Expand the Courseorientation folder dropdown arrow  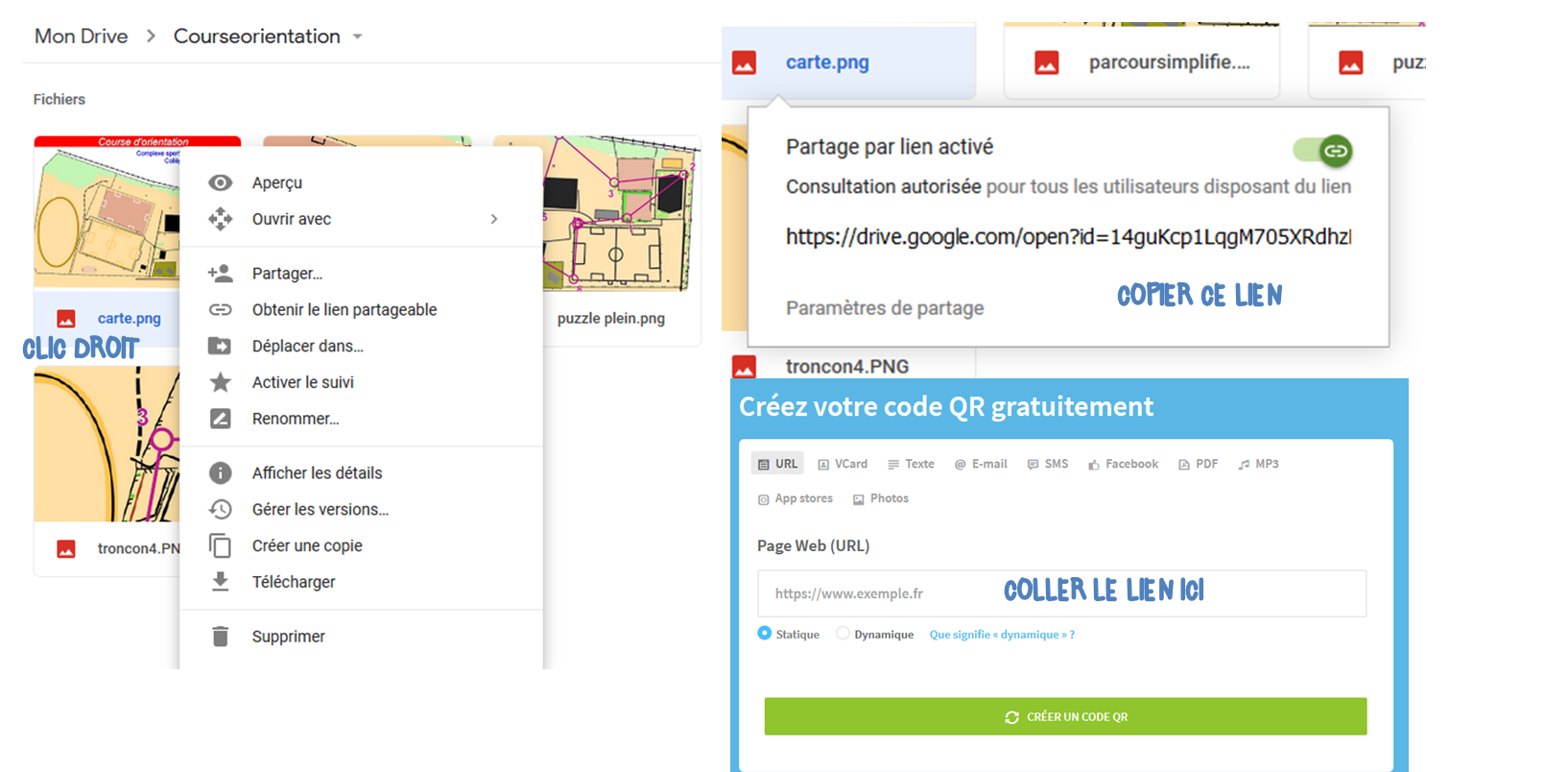(x=358, y=36)
